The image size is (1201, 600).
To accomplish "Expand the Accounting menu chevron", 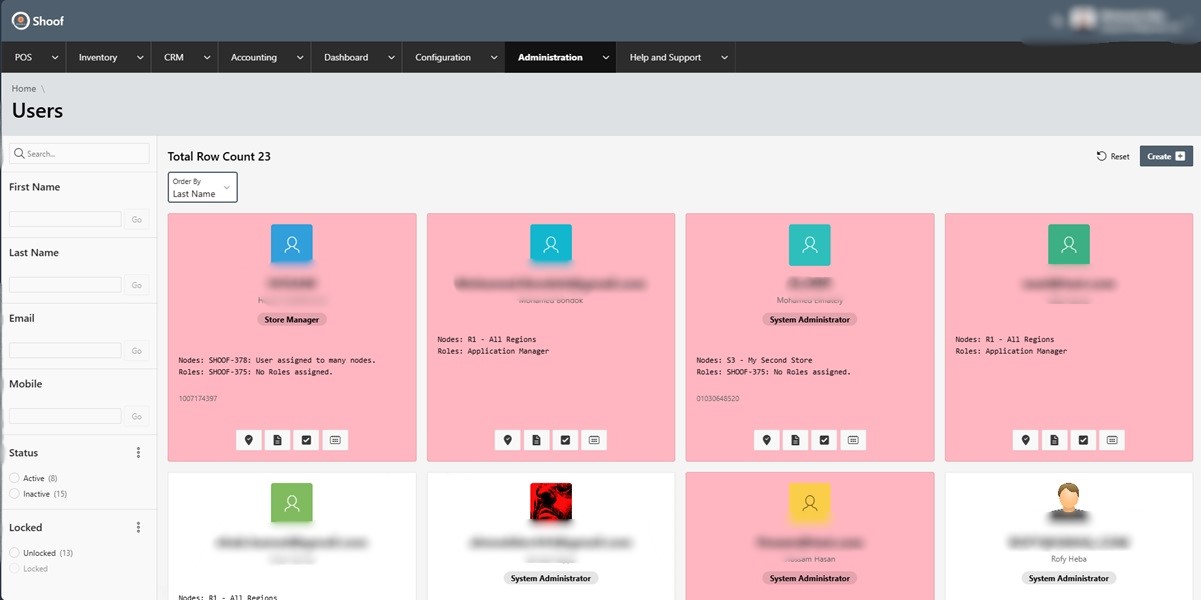I will tap(298, 58).
